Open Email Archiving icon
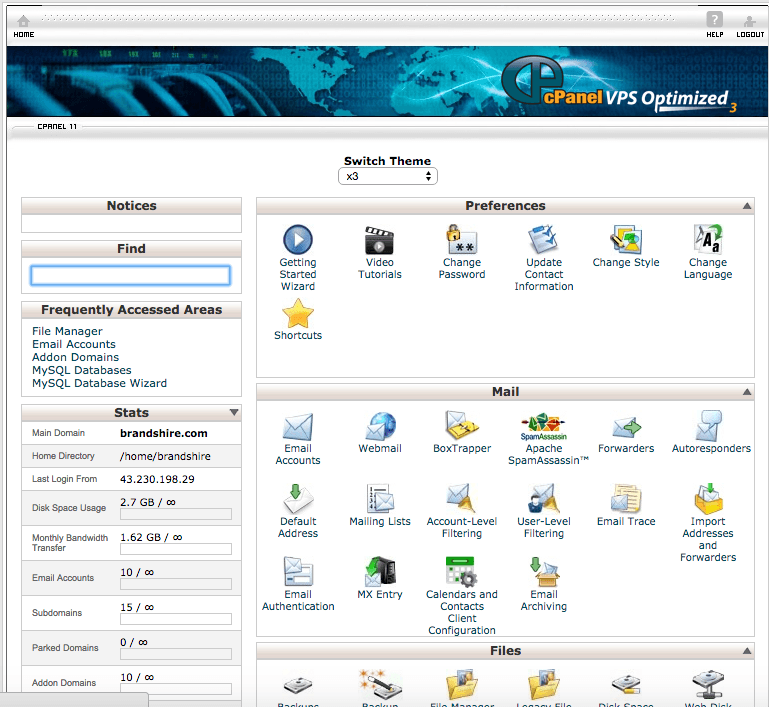The width and height of the screenshot is (769, 707). coord(544,572)
